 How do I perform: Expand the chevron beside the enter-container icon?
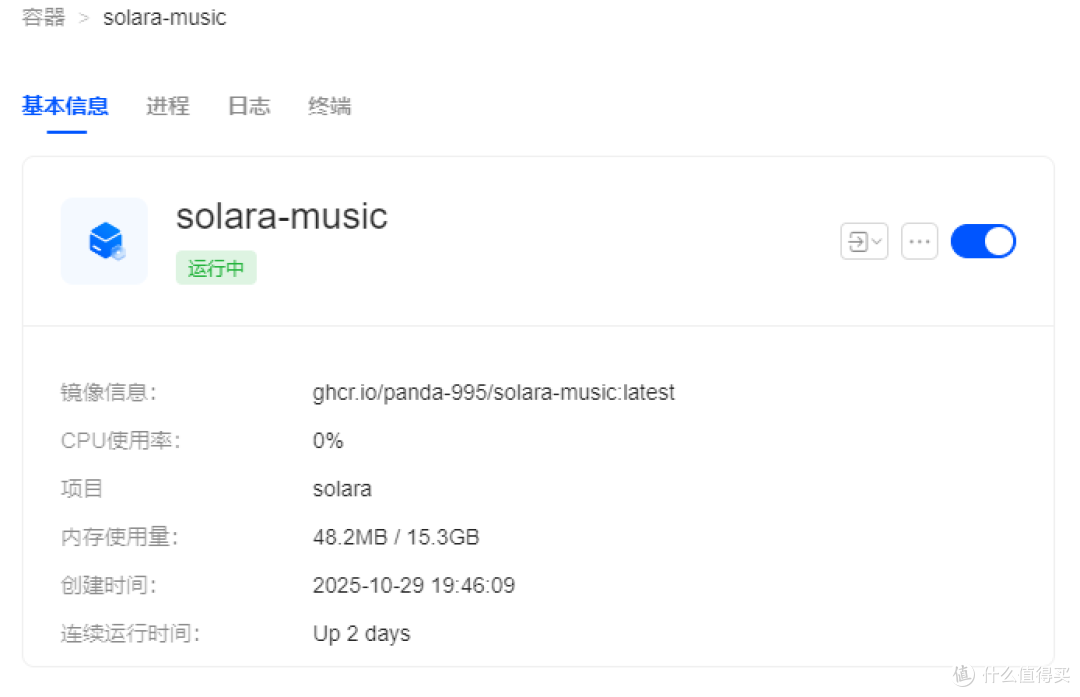click(x=877, y=242)
